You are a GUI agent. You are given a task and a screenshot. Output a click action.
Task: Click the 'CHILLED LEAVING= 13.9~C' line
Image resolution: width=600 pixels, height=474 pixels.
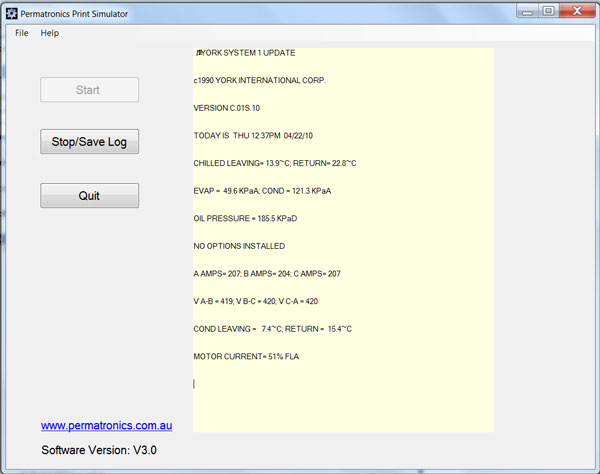275,163
